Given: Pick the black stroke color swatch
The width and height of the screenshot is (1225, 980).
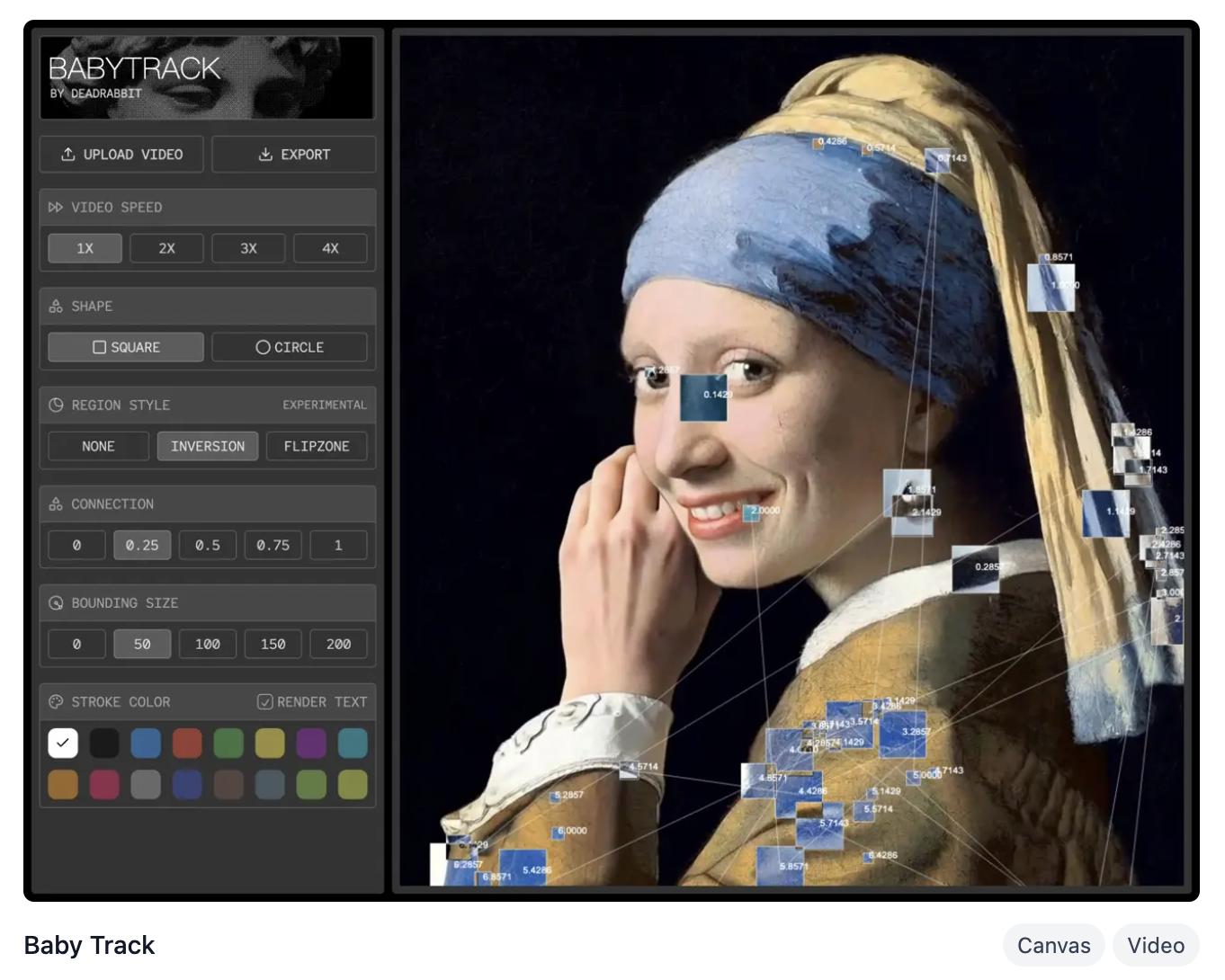Looking at the screenshot, I should point(104,744).
